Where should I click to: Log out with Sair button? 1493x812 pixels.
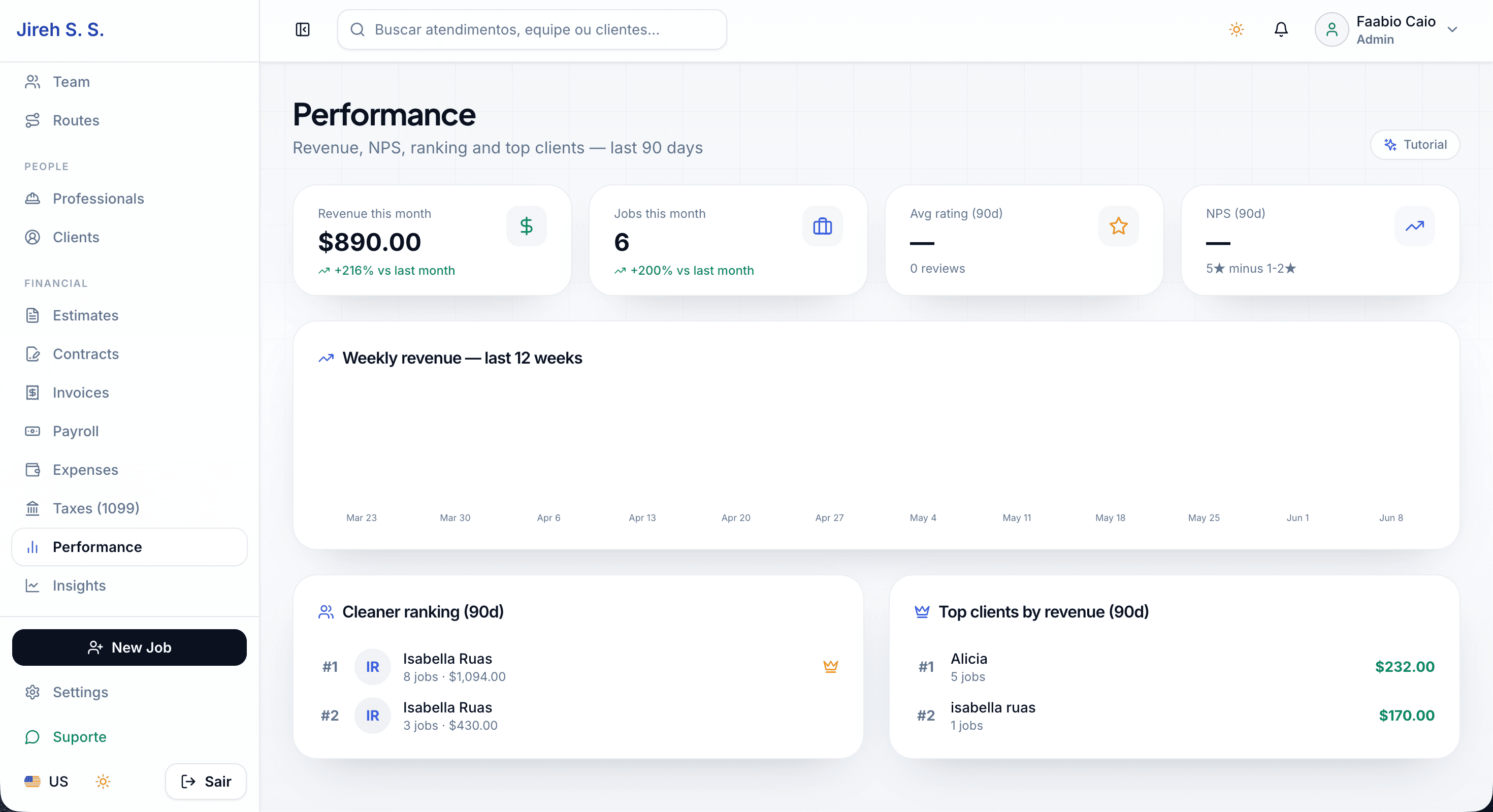[x=206, y=782]
